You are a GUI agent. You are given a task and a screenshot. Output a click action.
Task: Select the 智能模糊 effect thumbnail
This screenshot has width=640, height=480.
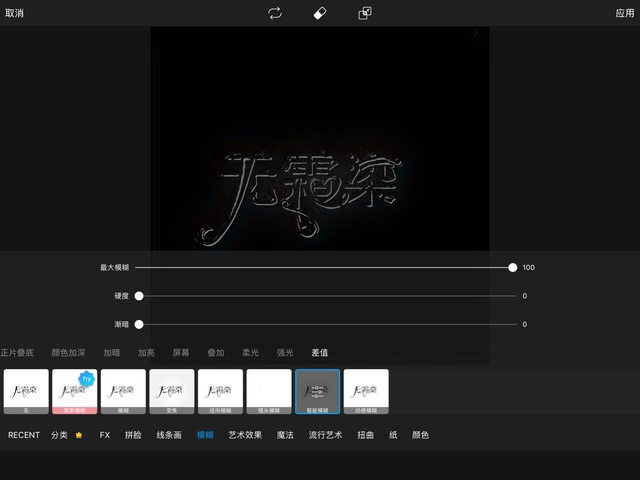point(317,391)
